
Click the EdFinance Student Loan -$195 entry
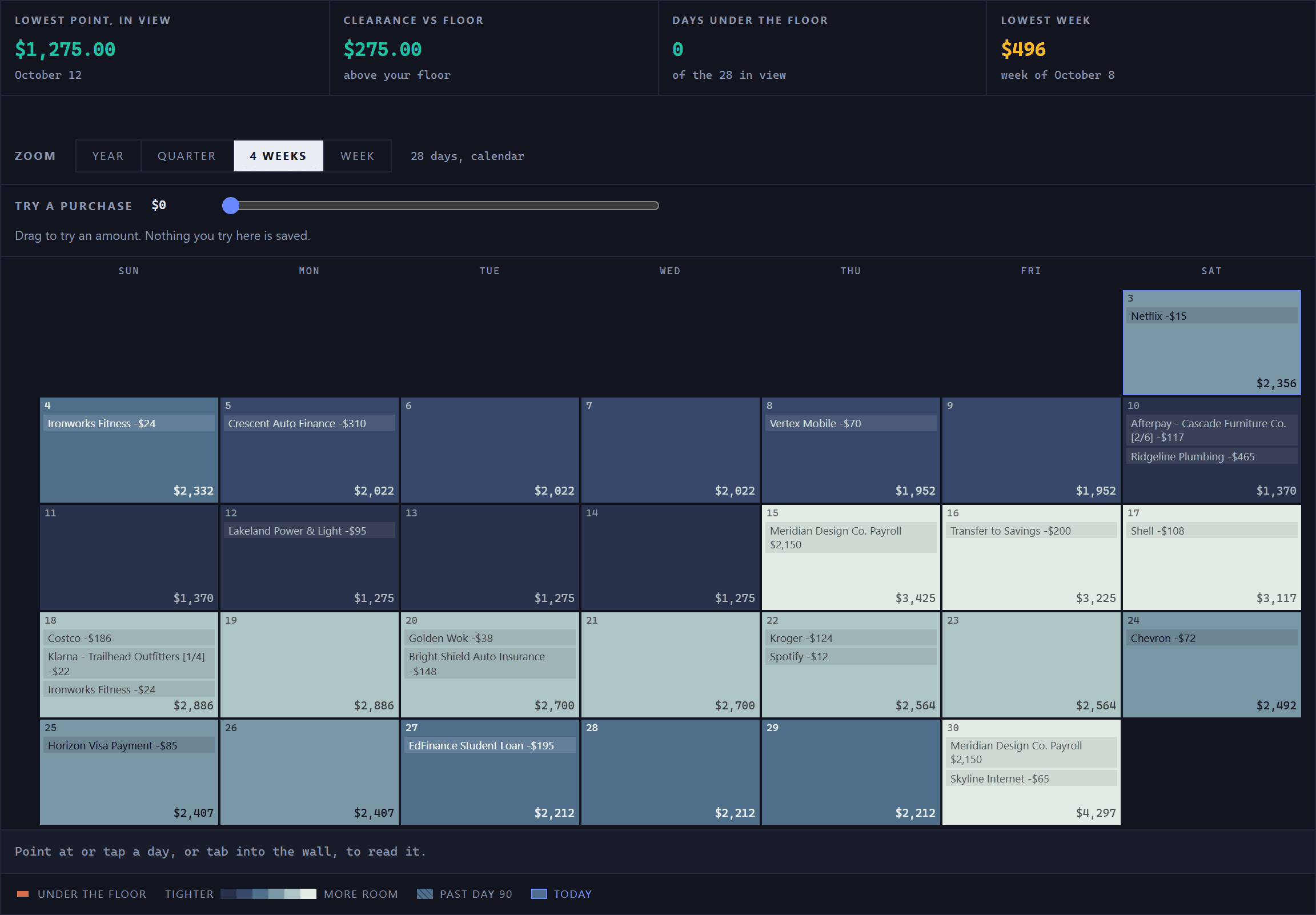490,745
